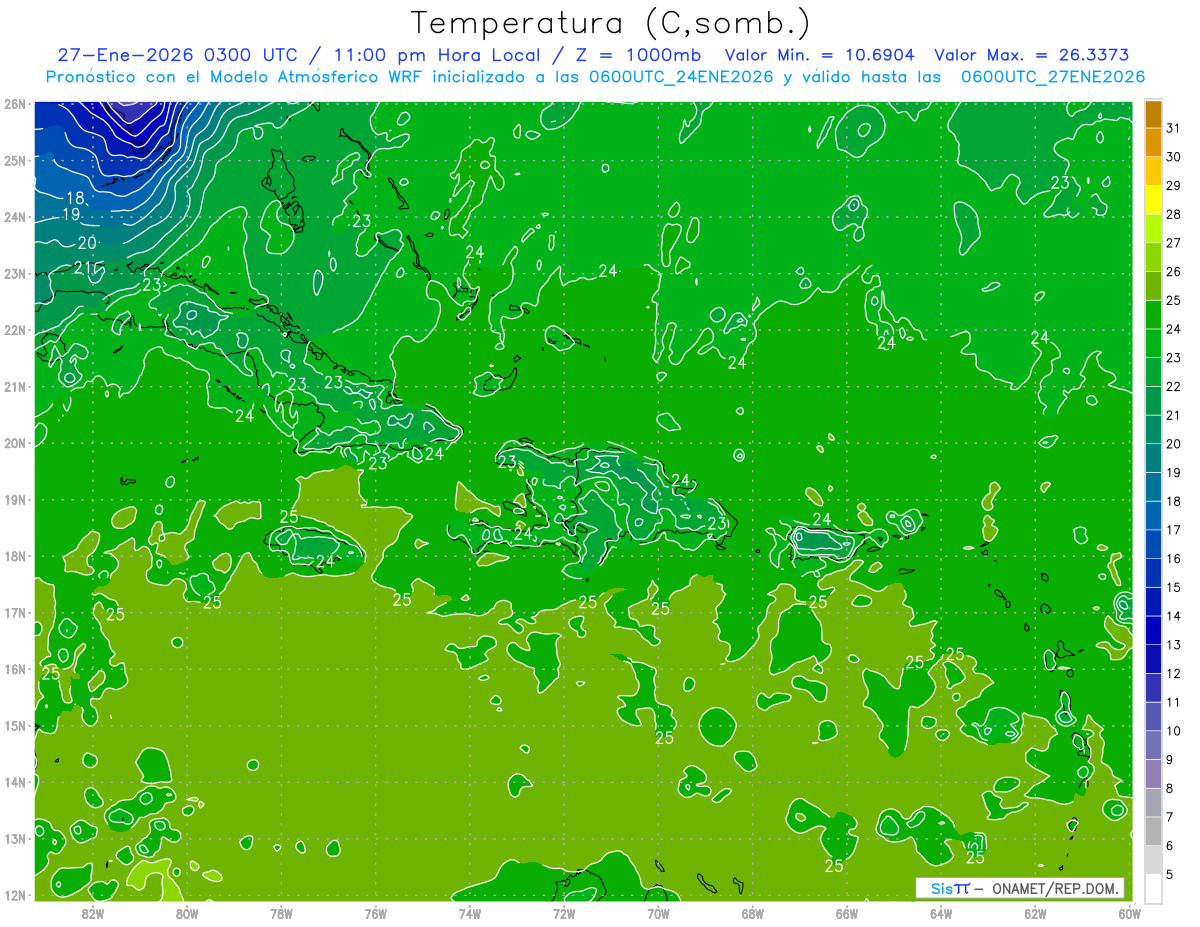Image resolution: width=1200 pixels, height=927 pixels.
Task: Click the "21N" latitude axis label
Action: tap(15, 386)
